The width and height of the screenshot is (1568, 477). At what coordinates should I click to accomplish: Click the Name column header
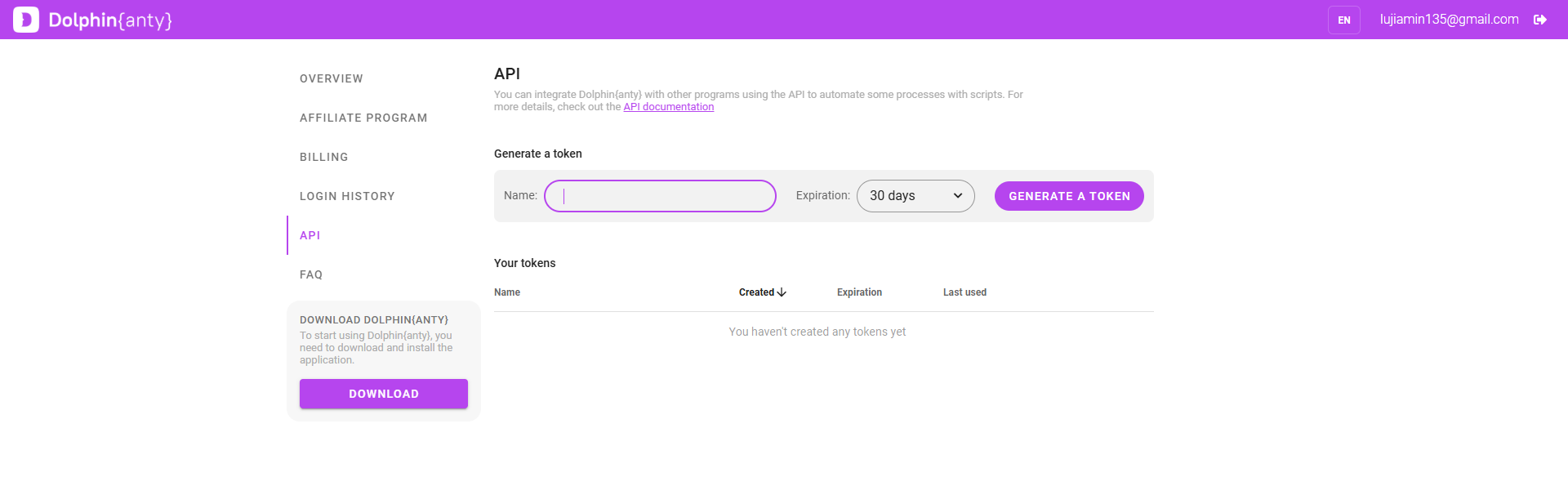507,292
